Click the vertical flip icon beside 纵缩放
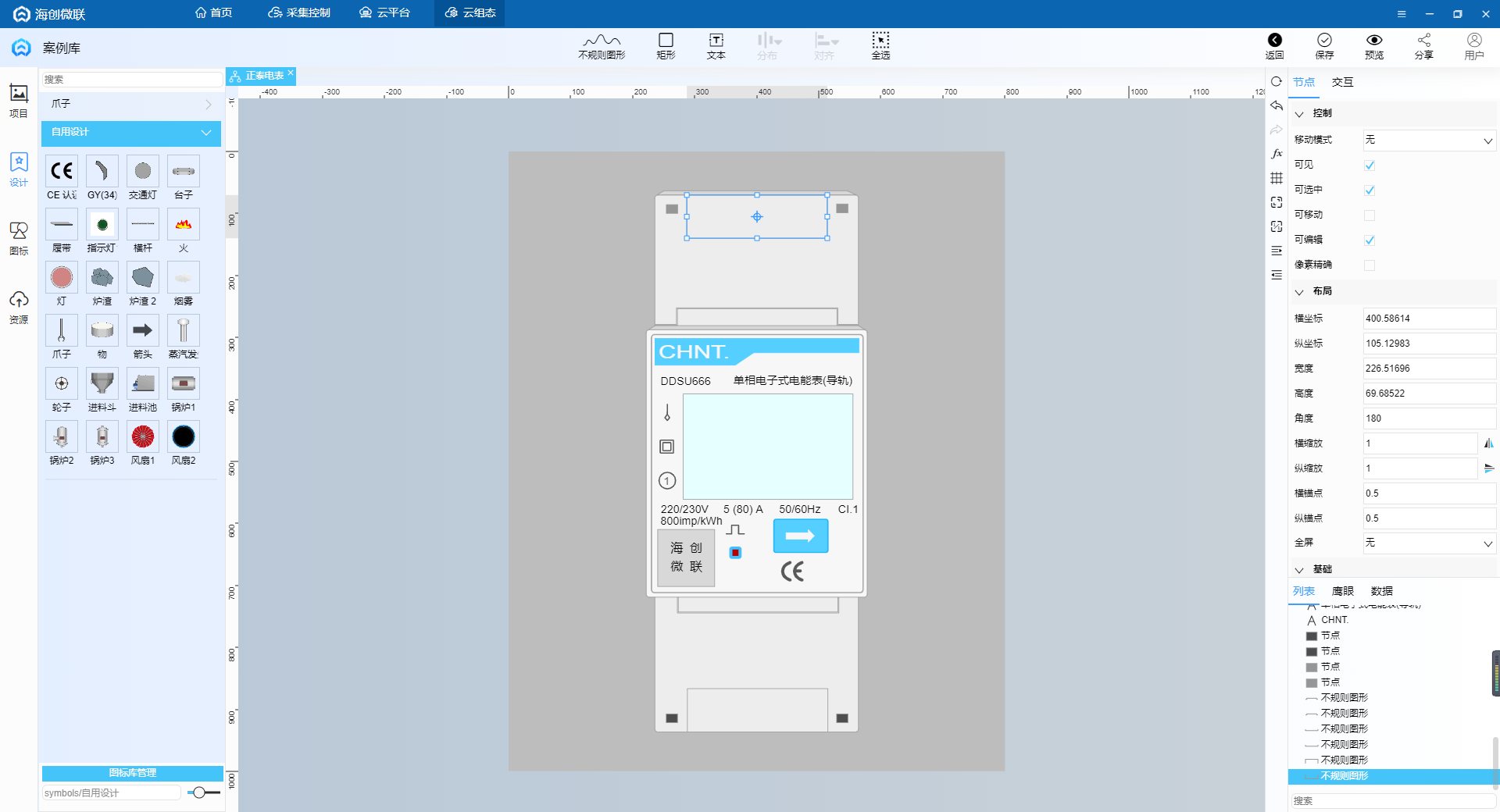Viewport: 1500px width, 812px height. pyautogui.click(x=1488, y=468)
